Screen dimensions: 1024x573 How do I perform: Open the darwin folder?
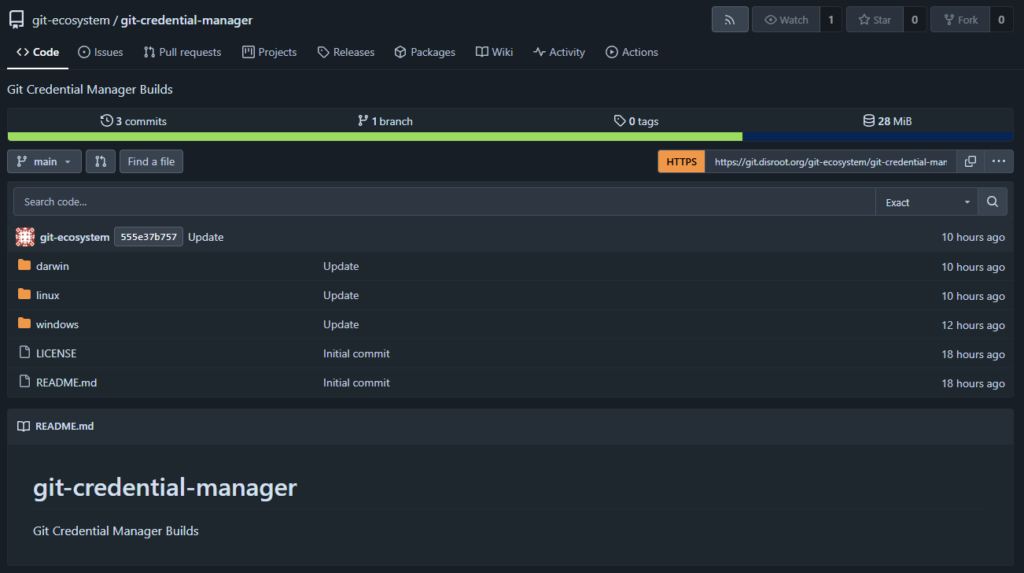point(52,266)
